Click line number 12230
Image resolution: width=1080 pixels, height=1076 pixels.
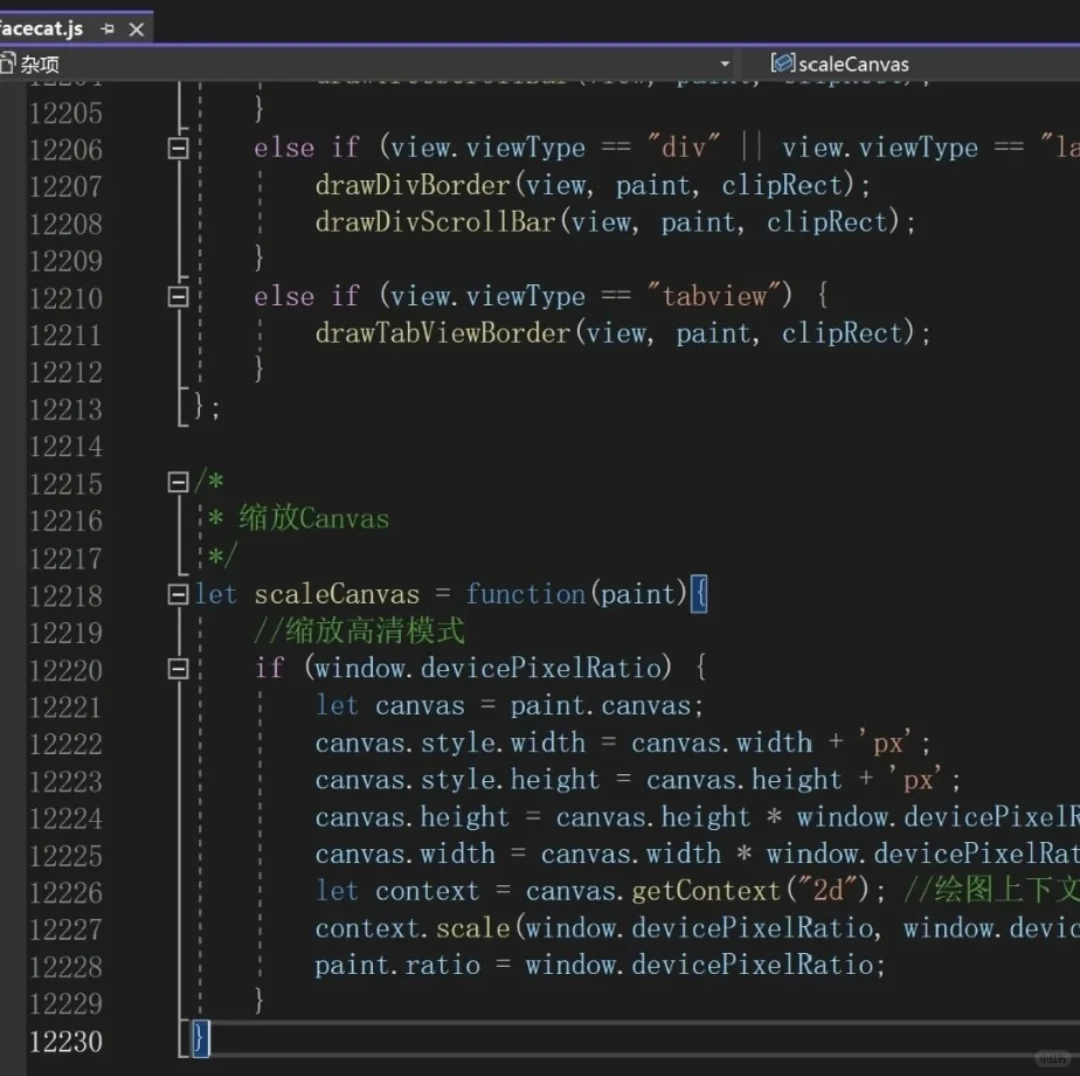(65, 1041)
